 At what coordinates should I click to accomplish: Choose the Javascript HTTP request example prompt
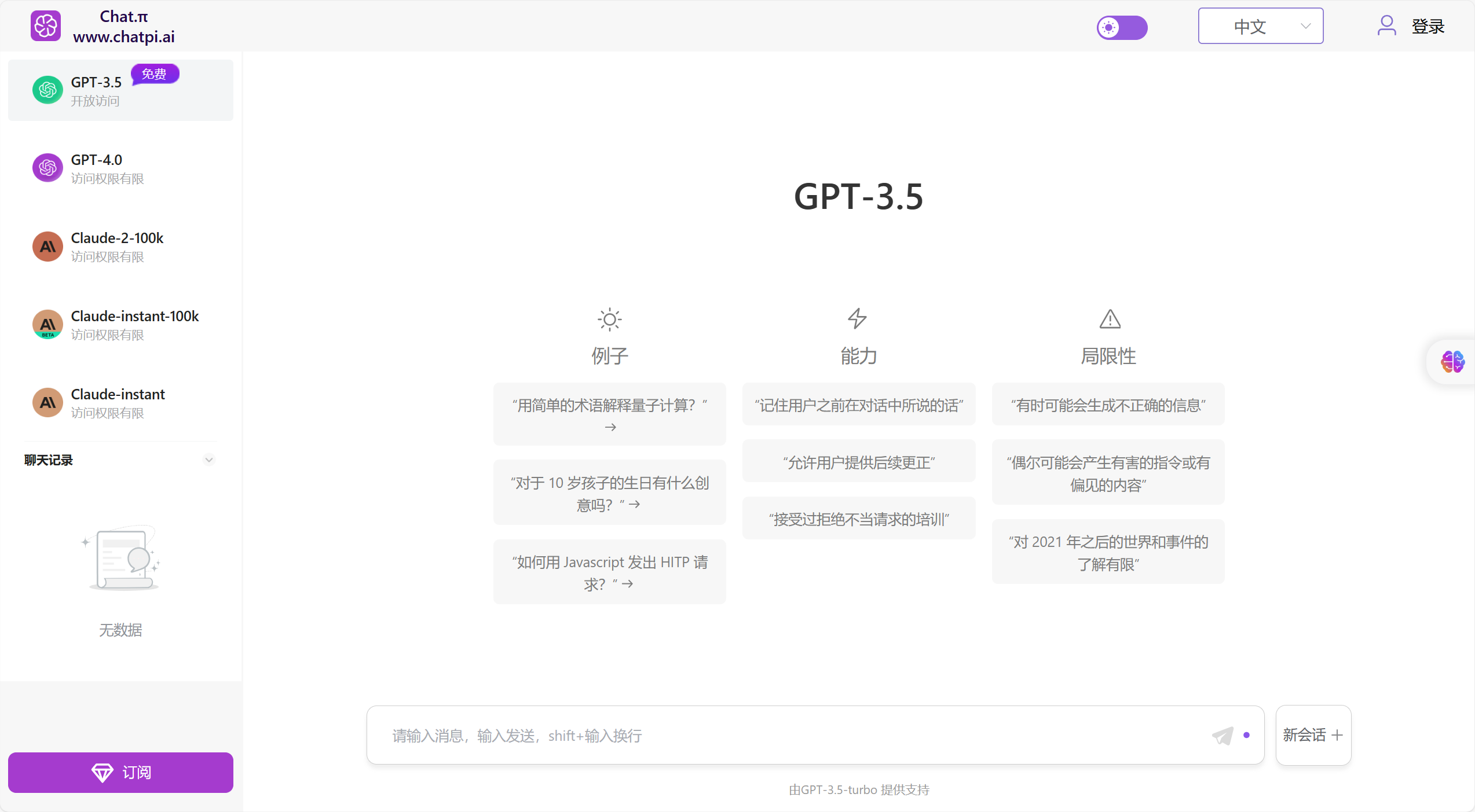(609, 572)
